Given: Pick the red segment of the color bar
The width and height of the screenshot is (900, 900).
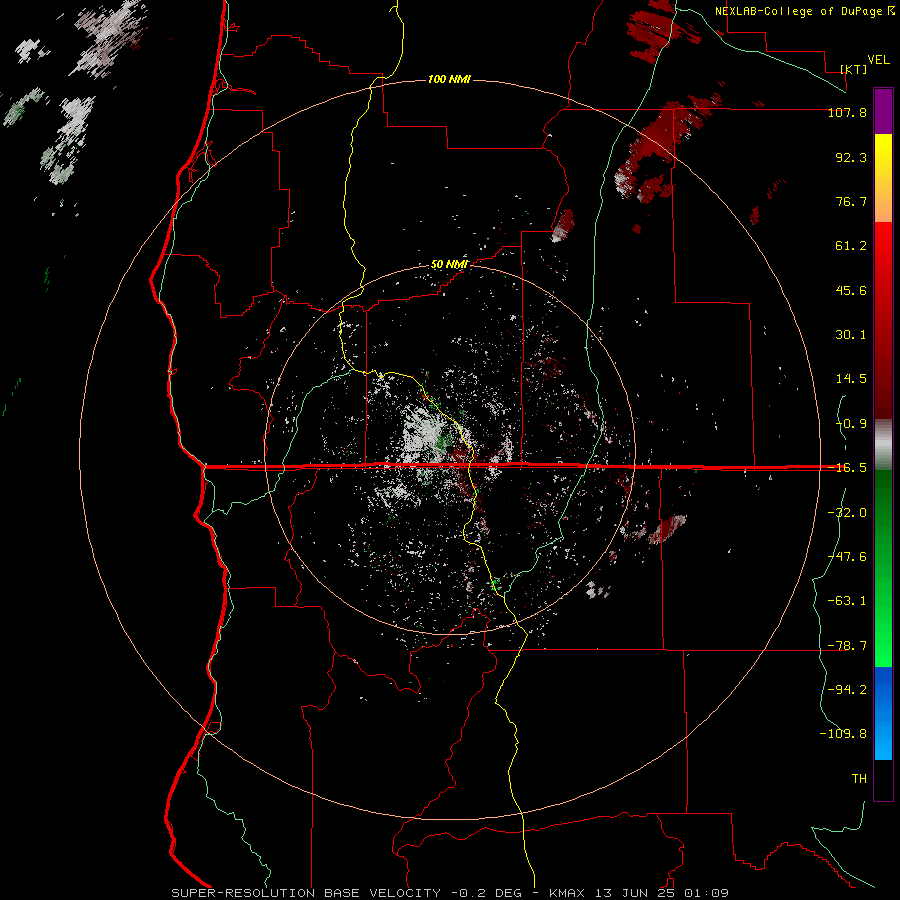Looking at the screenshot, I should (x=883, y=320).
